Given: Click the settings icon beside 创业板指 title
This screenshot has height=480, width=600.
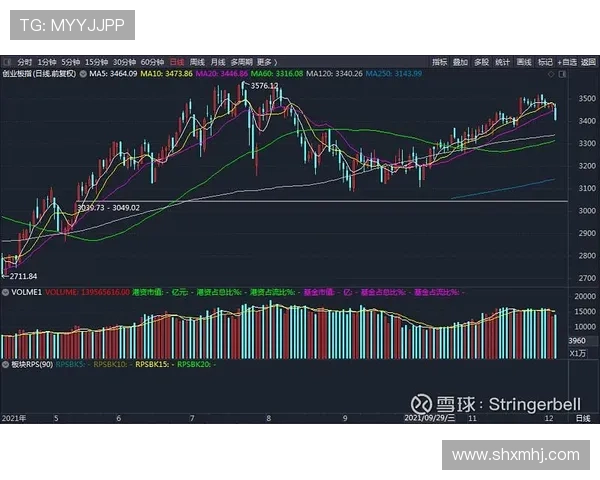Looking at the screenshot, I should pyautogui.click(x=81, y=73).
